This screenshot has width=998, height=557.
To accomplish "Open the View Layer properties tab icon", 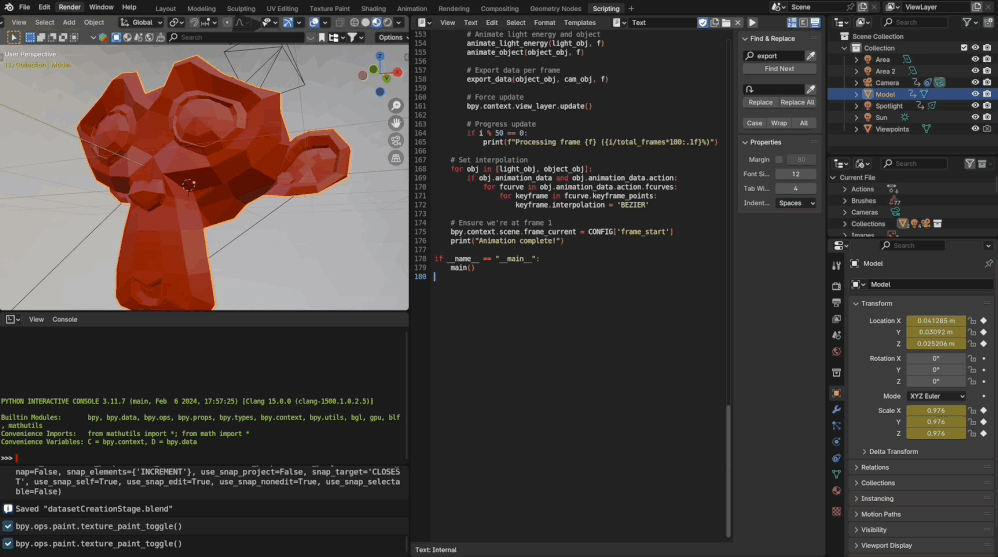I will [836, 319].
